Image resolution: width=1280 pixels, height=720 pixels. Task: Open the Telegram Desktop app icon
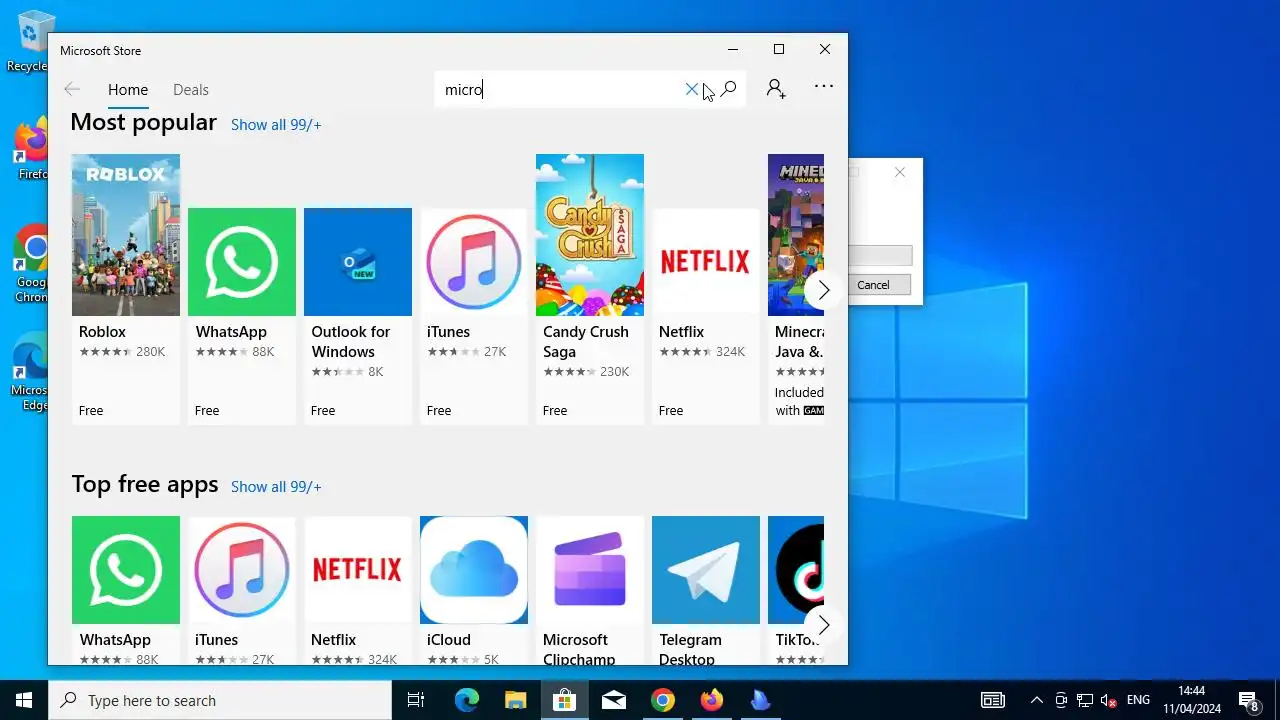706,570
